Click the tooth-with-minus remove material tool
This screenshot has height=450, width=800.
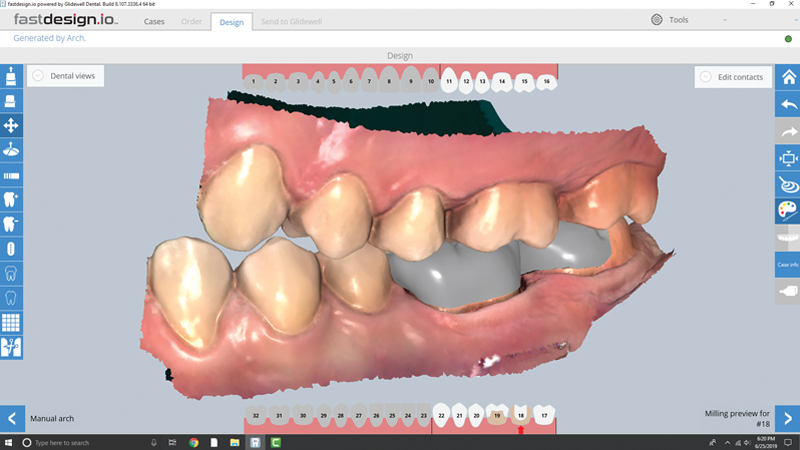[x=12, y=224]
